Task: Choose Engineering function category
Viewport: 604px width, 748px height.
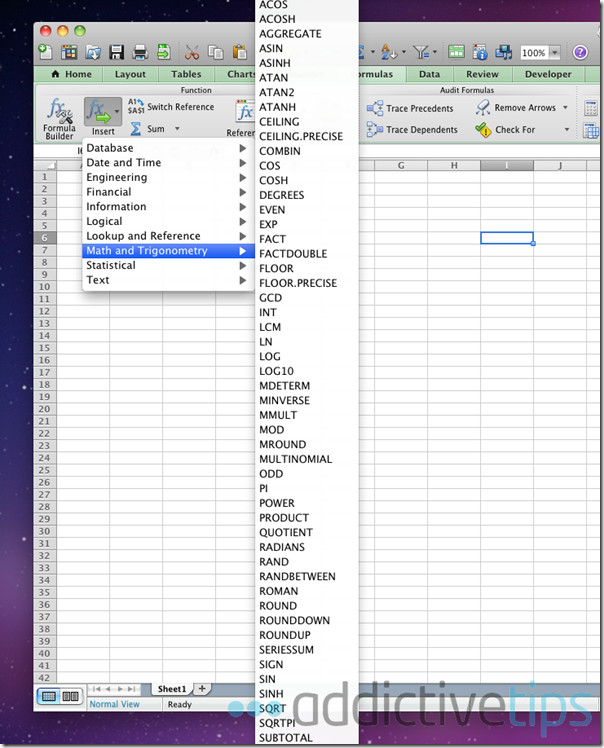Action: (167, 177)
